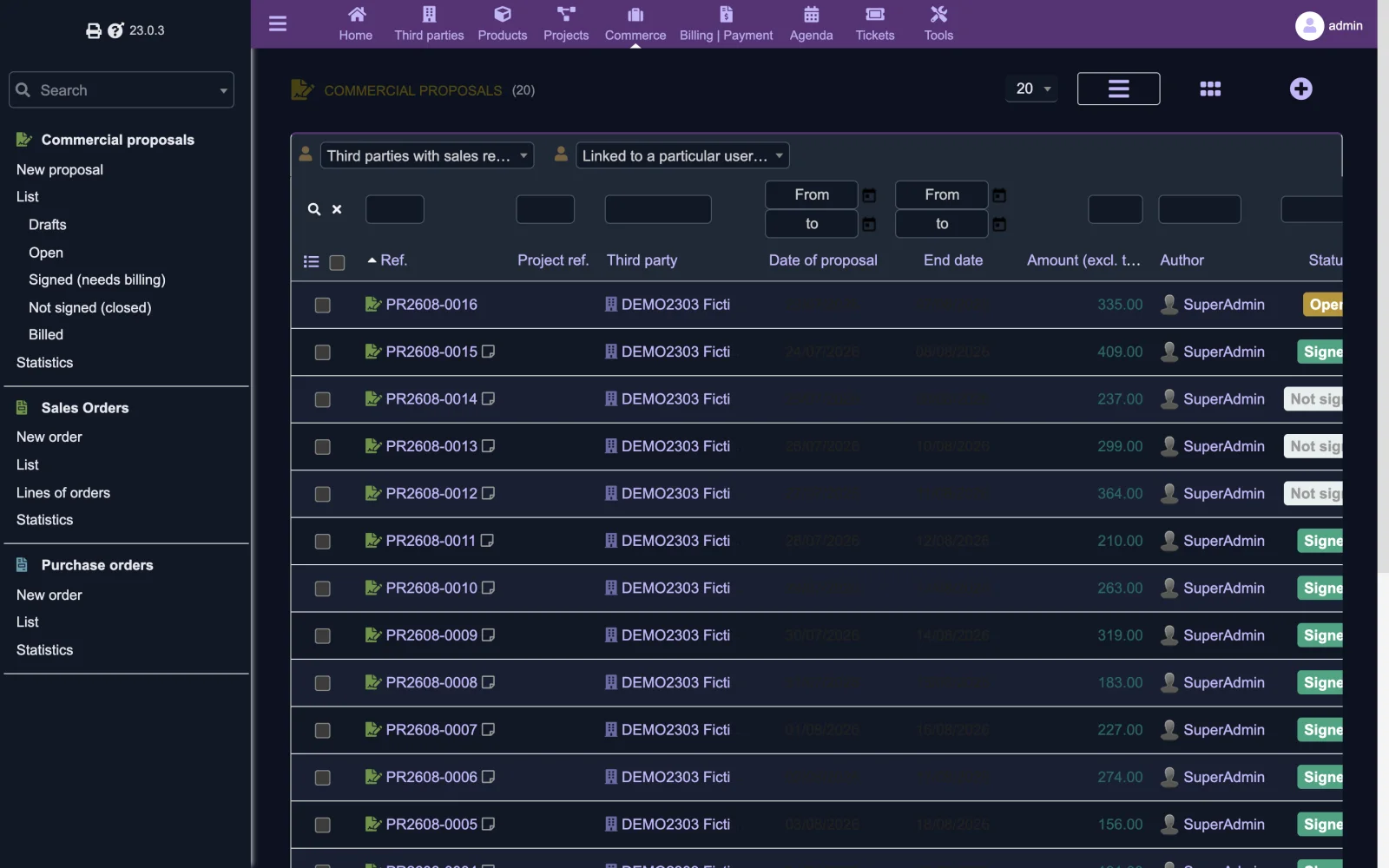Open New proposal link in the sidebar
The width and height of the screenshot is (1389, 868).
(x=60, y=170)
